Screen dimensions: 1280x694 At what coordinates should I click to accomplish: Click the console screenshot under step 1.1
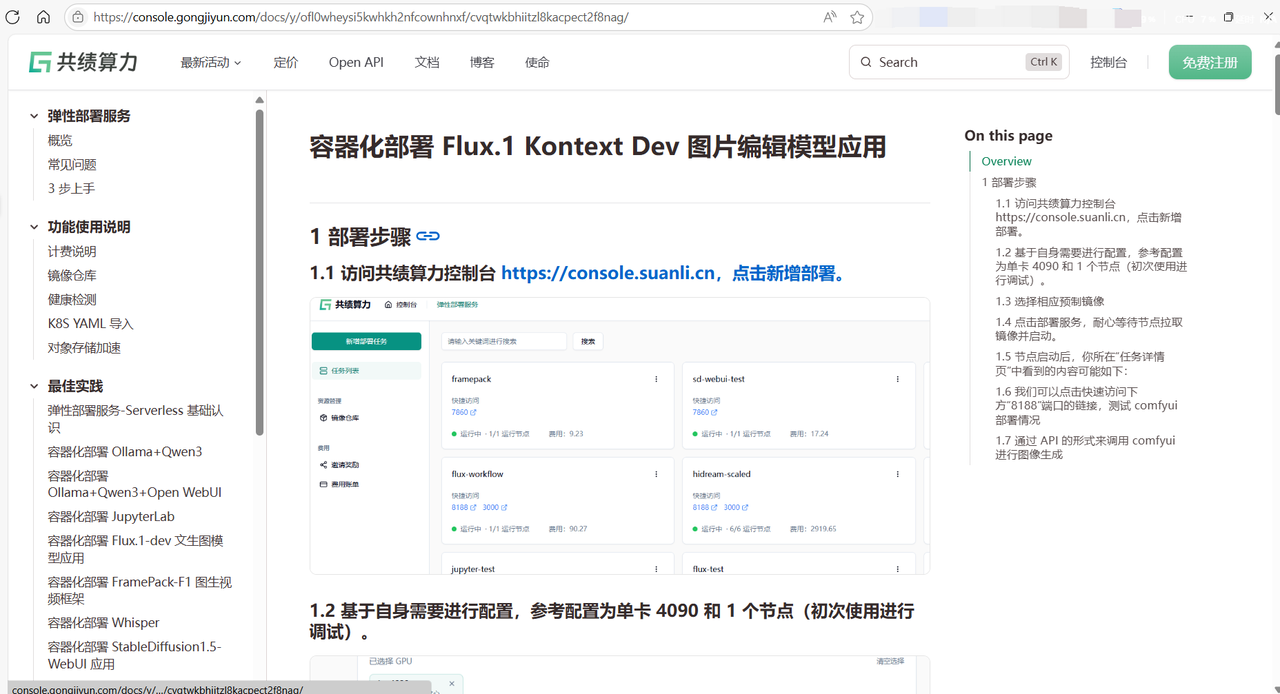(620, 436)
